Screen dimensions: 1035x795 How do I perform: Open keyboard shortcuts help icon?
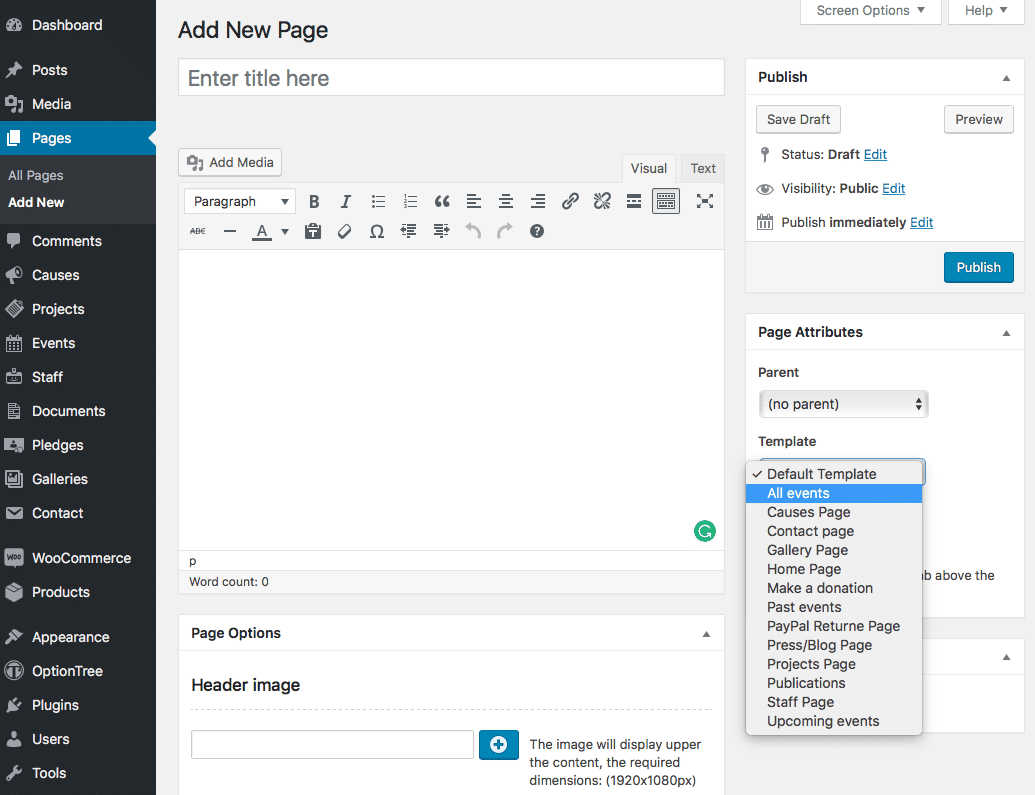click(537, 231)
